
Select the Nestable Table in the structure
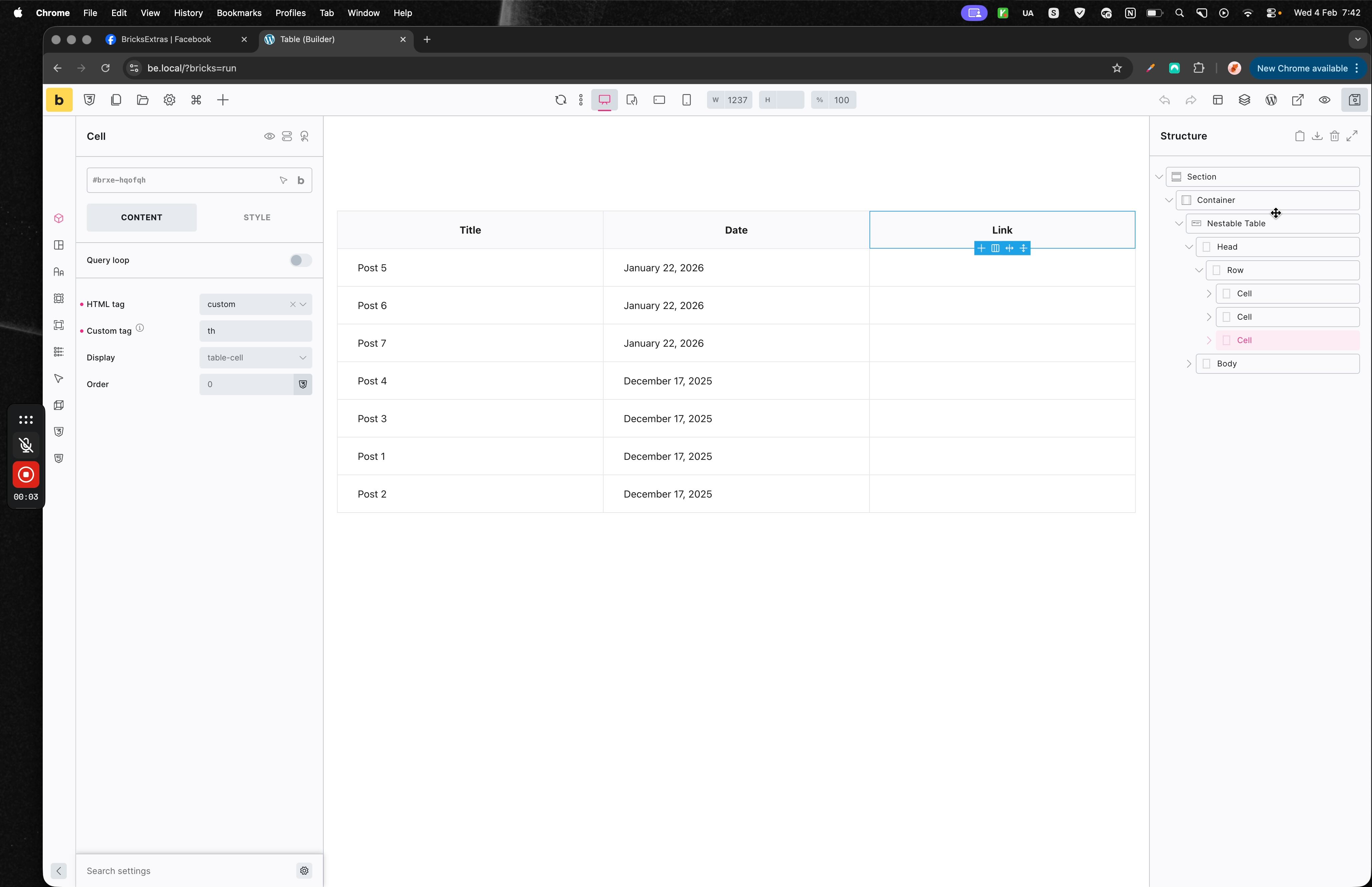[x=1272, y=224]
